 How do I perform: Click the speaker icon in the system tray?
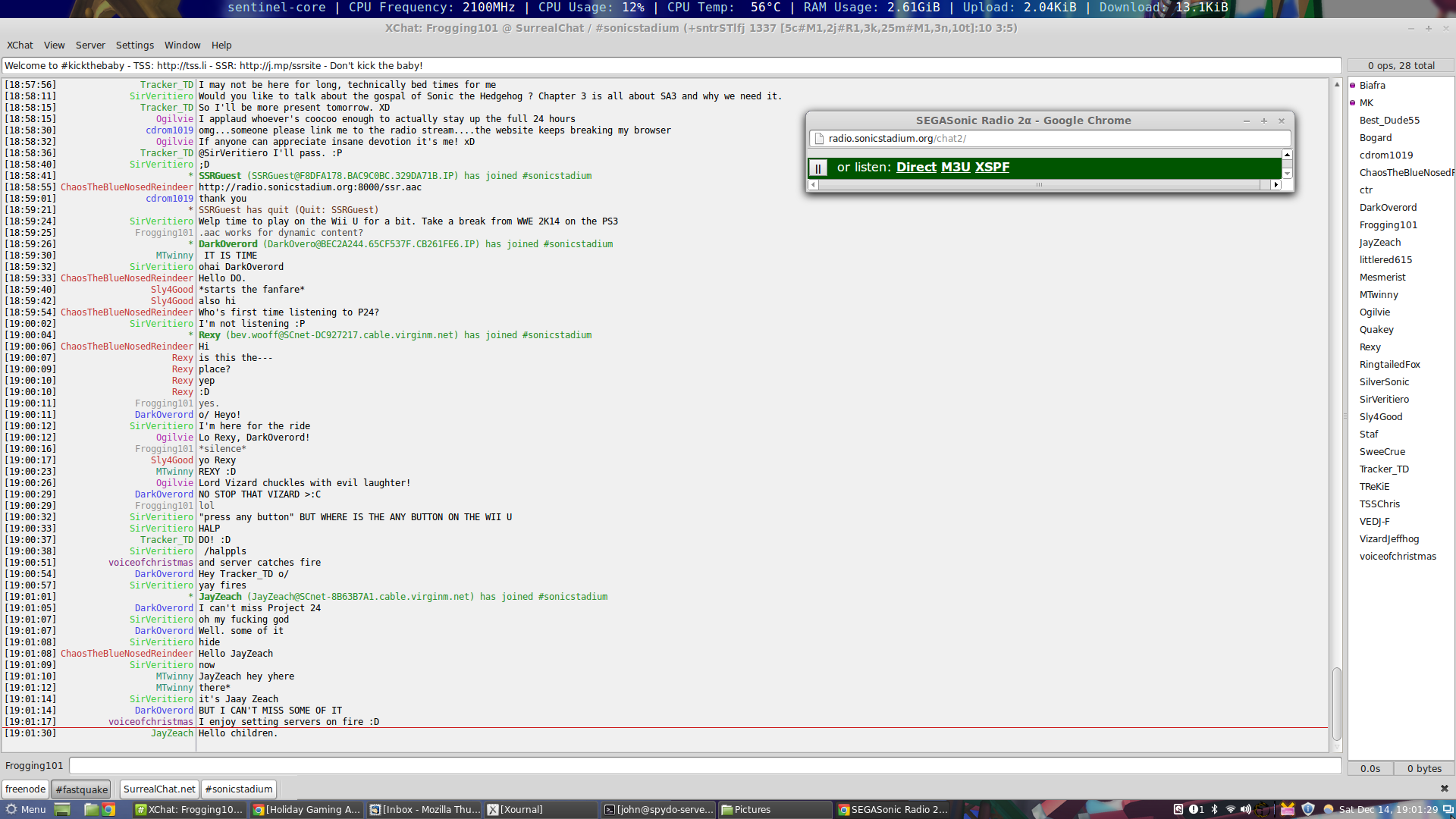(1246, 809)
